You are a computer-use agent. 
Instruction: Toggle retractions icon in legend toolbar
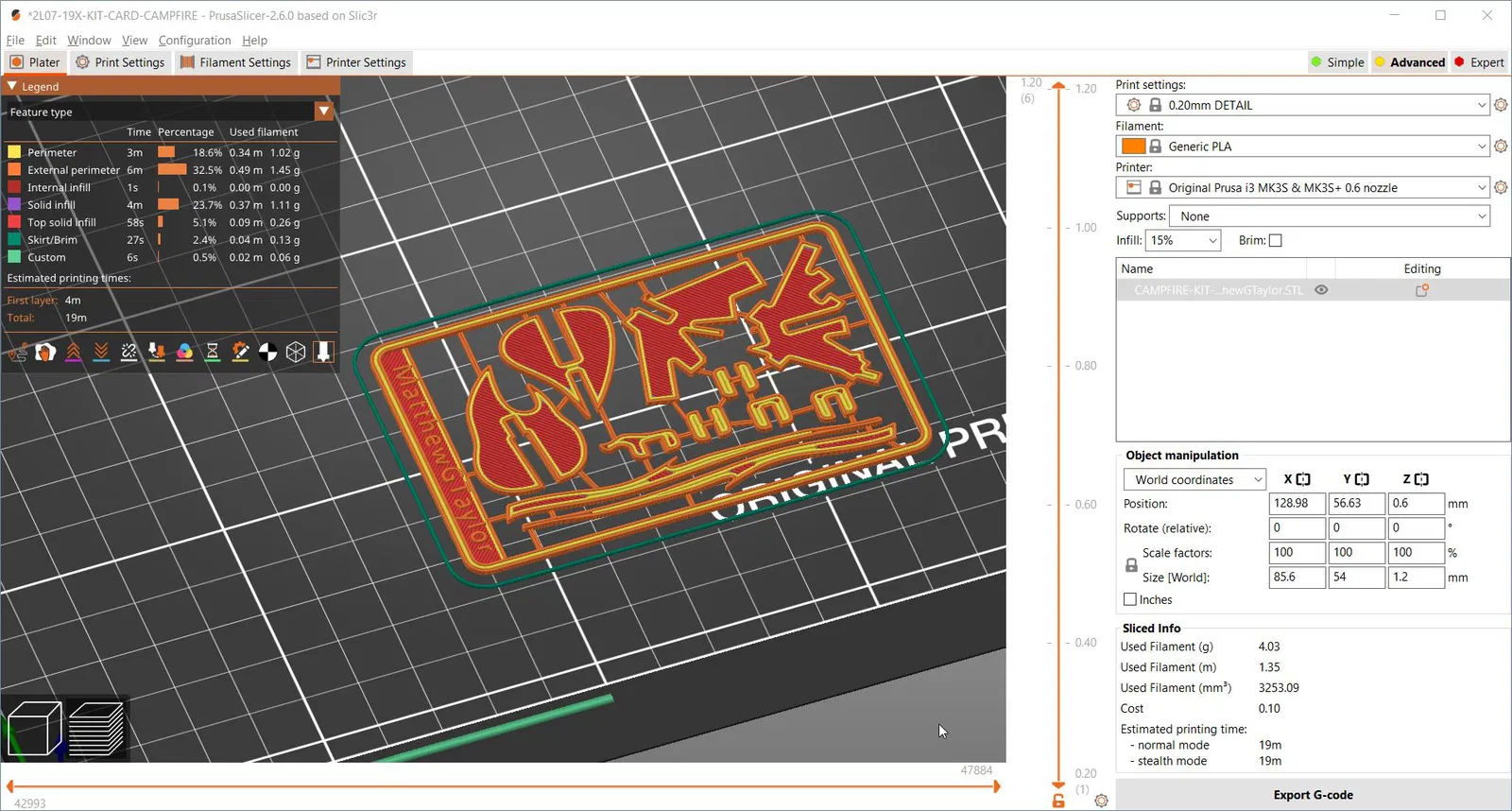74,353
